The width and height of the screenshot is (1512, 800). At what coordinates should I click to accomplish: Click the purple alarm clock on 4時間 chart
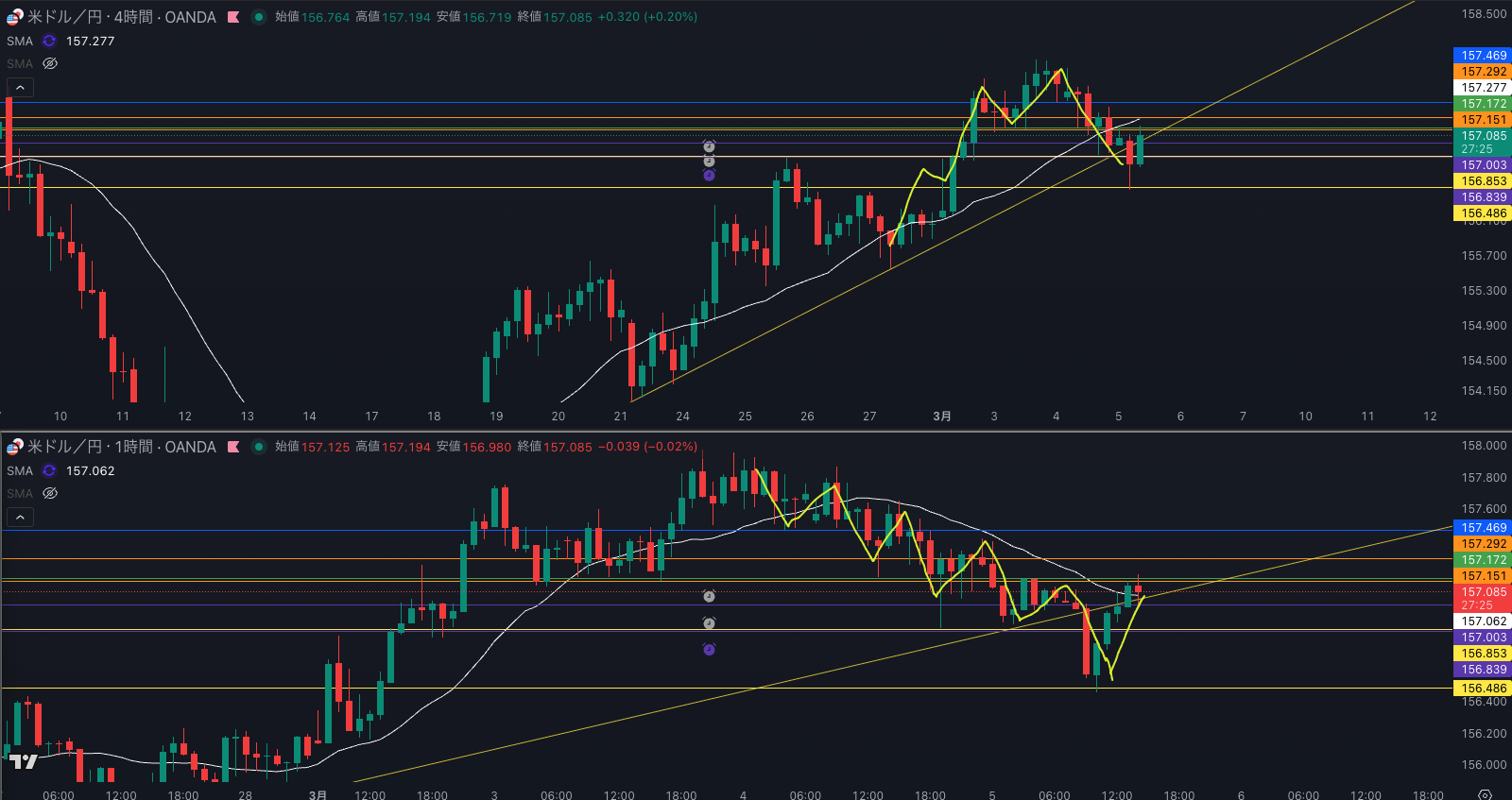click(x=709, y=176)
